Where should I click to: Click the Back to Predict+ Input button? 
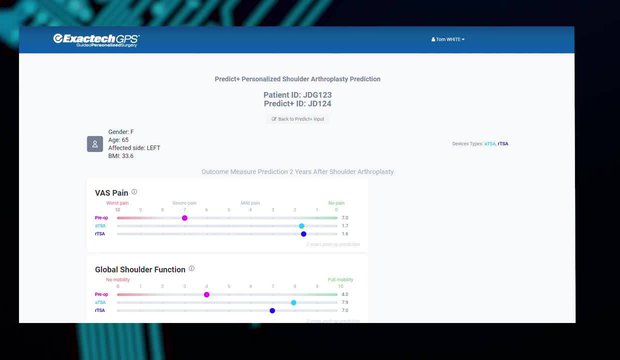coord(297,119)
